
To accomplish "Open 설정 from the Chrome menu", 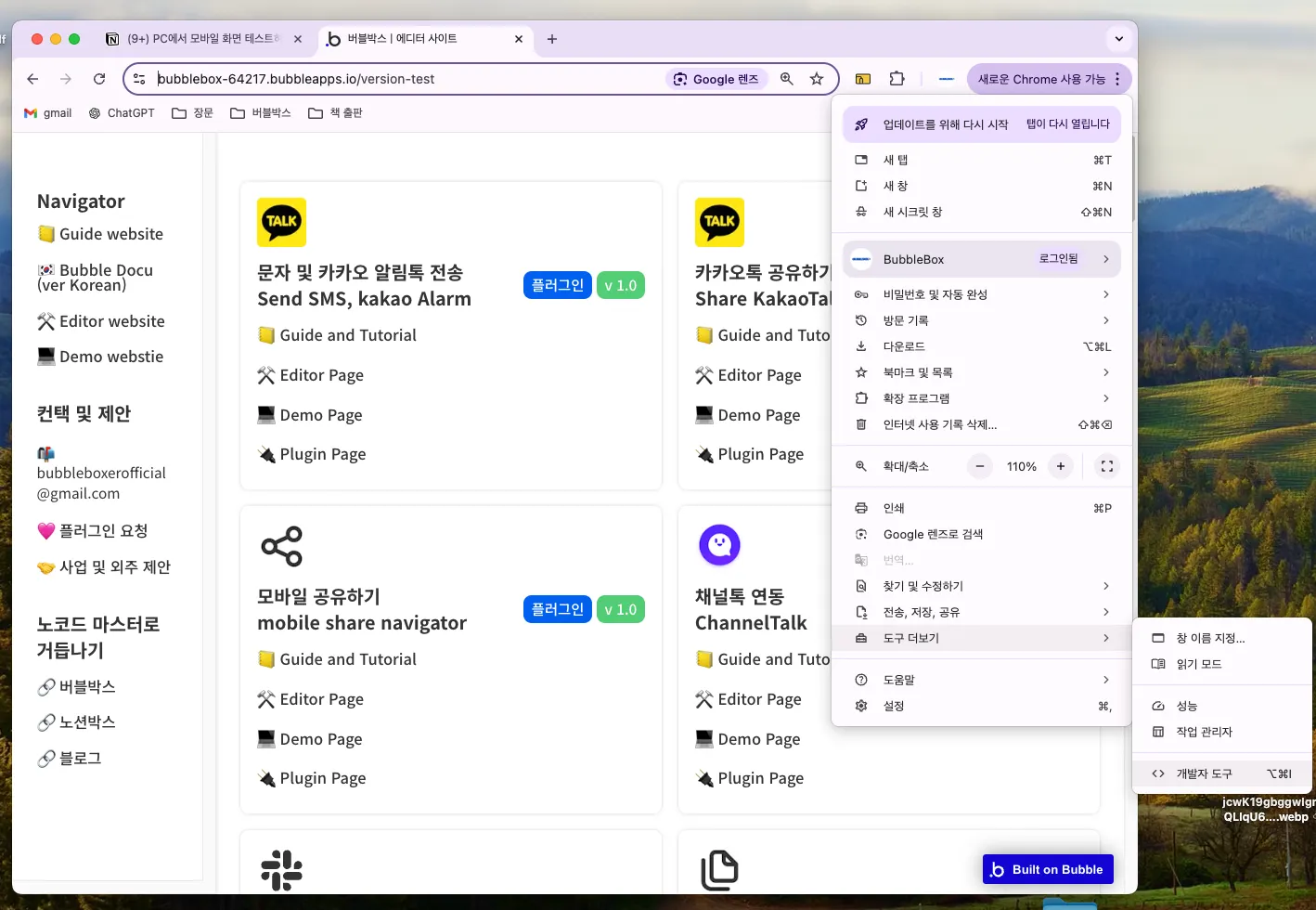I will click(982, 706).
